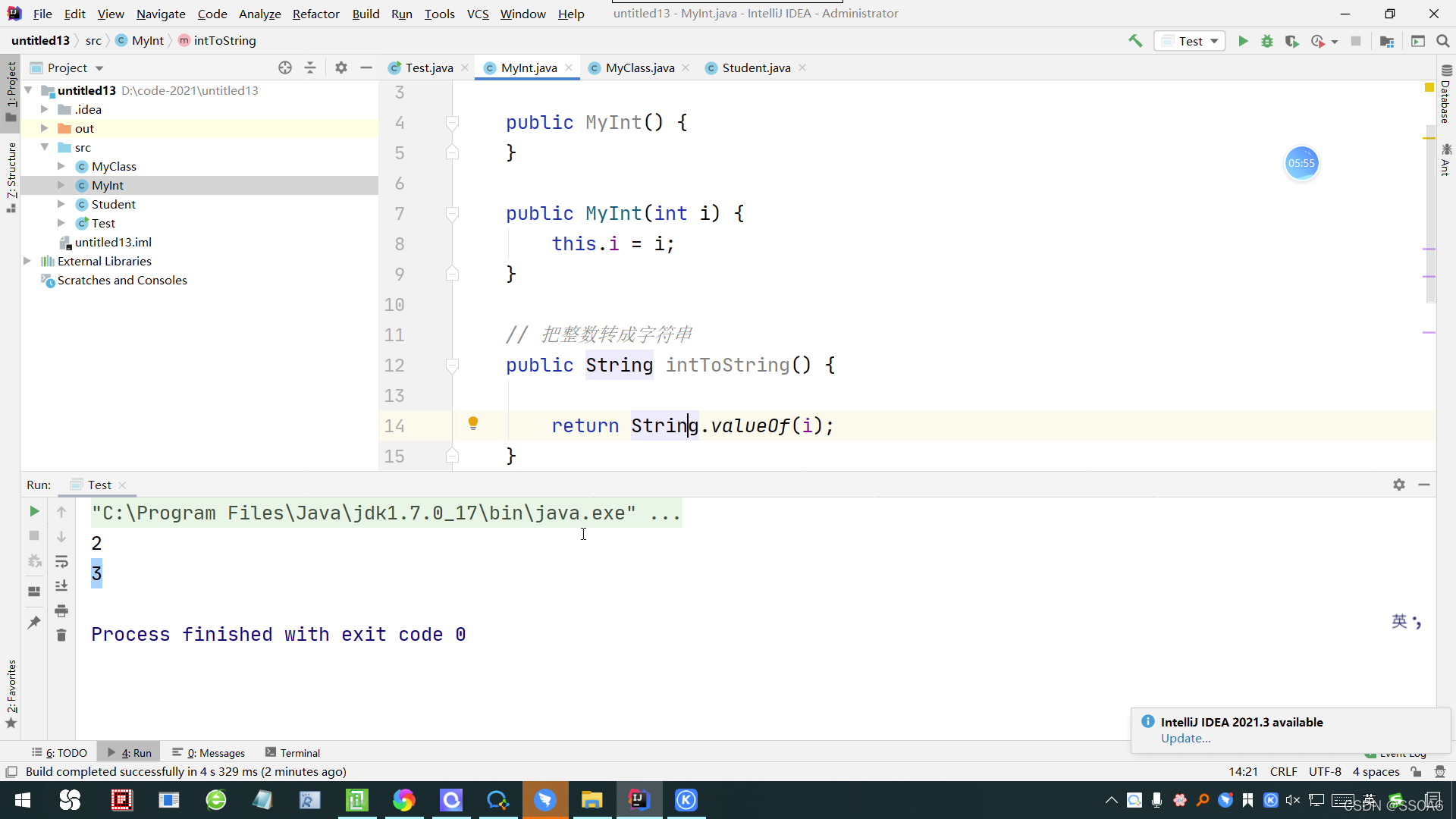Open Project panel settings gear

pyautogui.click(x=341, y=67)
